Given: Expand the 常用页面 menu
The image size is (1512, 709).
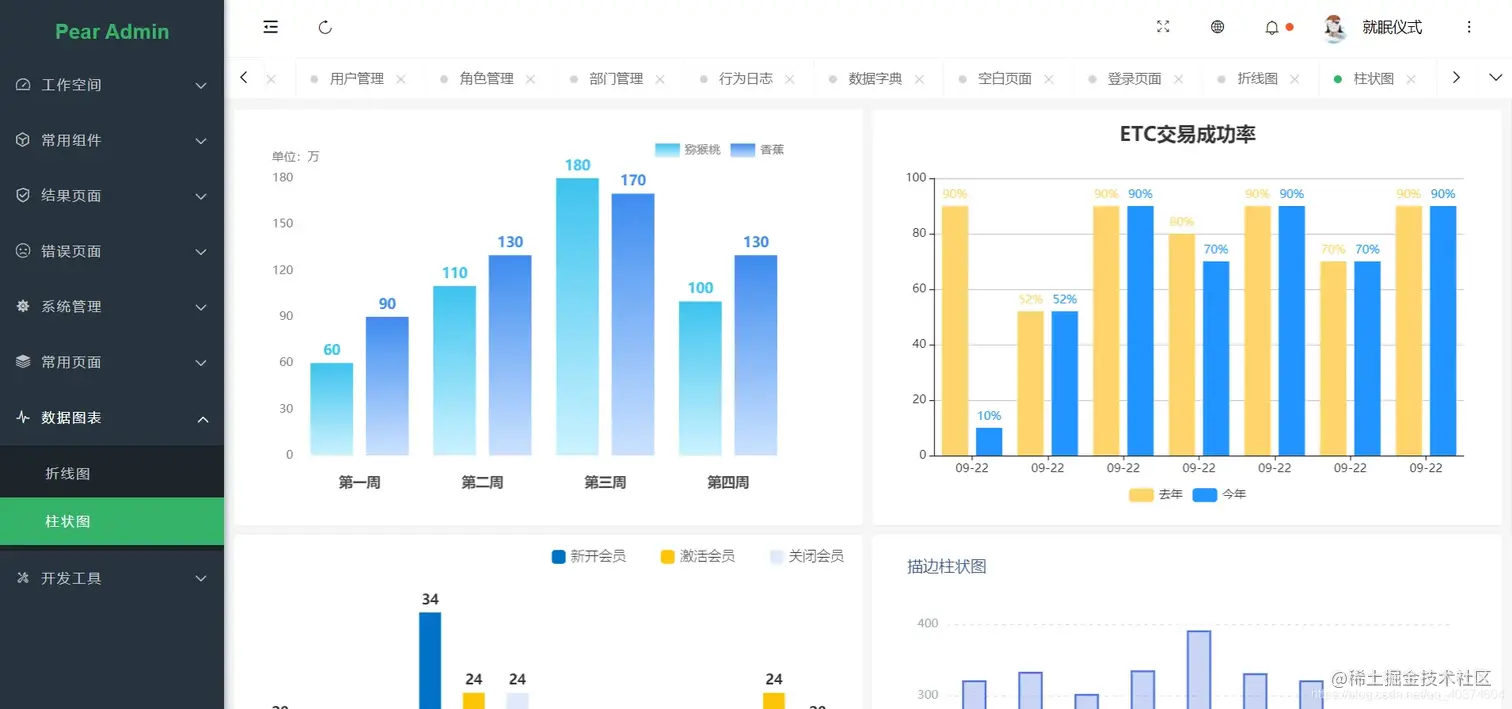Looking at the screenshot, I should coord(201,363).
